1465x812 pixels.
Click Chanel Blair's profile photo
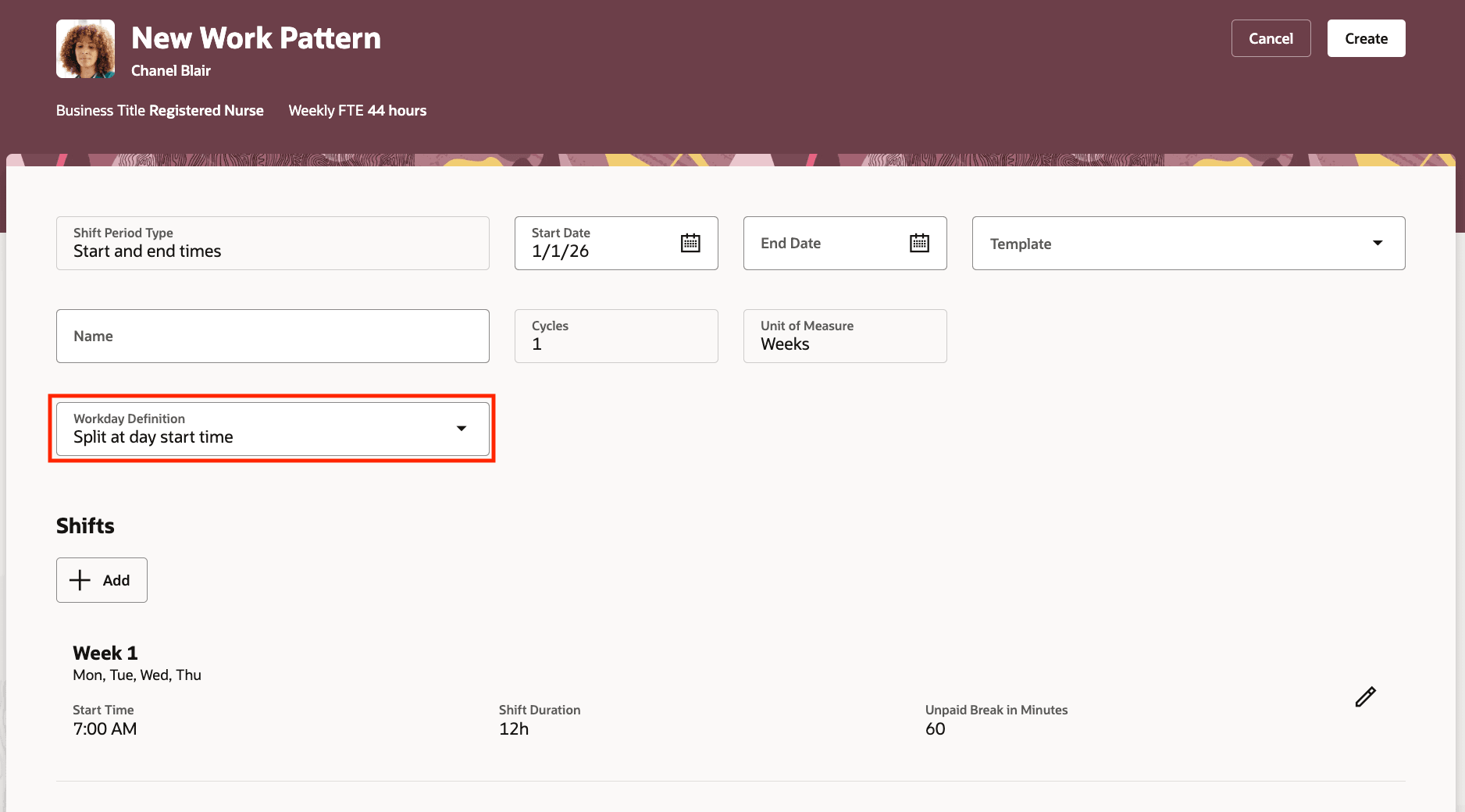click(x=85, y=48)
